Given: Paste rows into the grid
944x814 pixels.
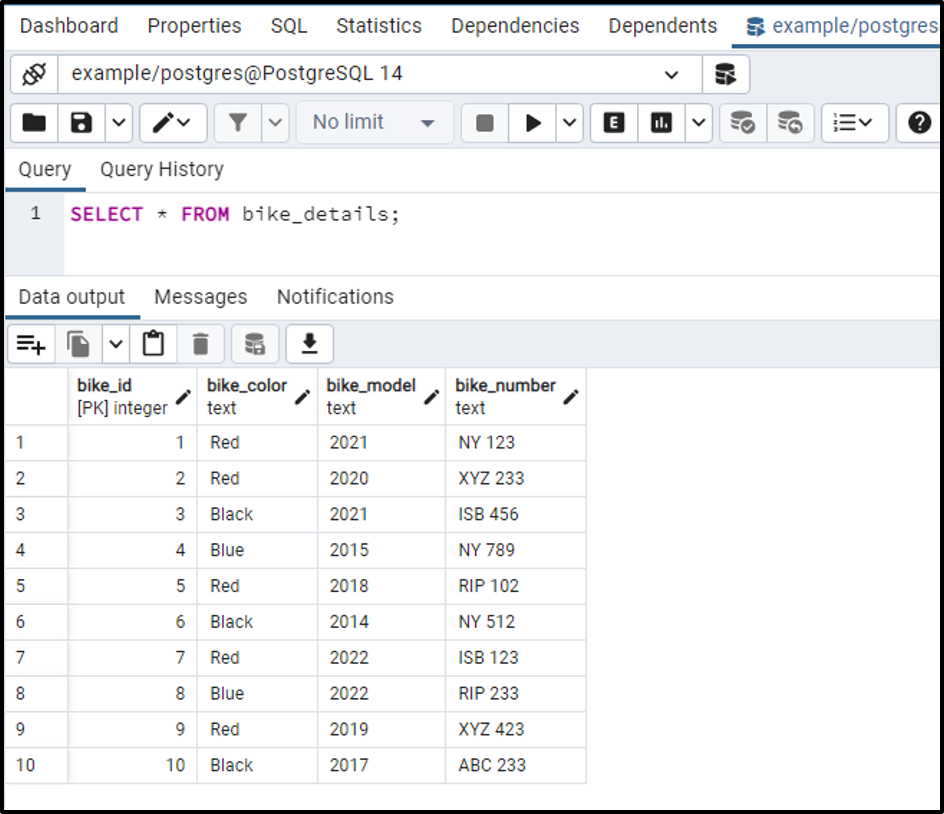Looking at the screenshot, I should tap(153, 343).
